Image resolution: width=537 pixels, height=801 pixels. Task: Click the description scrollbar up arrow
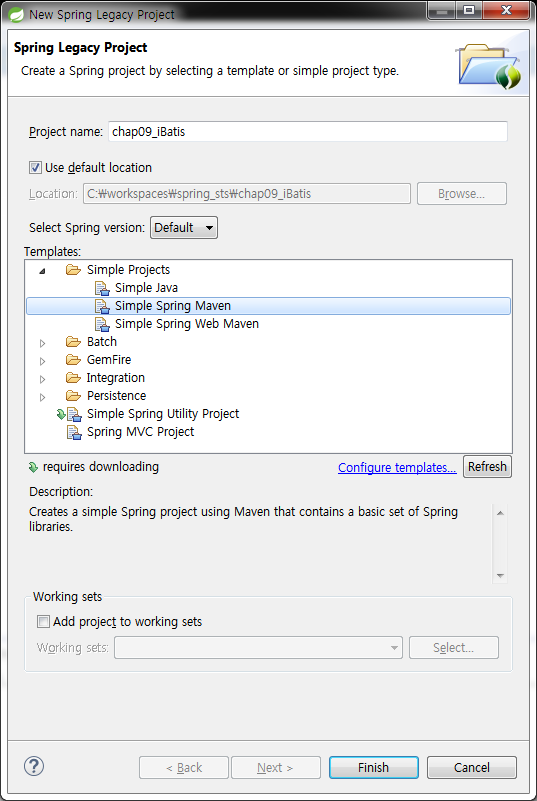click(500, 513)
